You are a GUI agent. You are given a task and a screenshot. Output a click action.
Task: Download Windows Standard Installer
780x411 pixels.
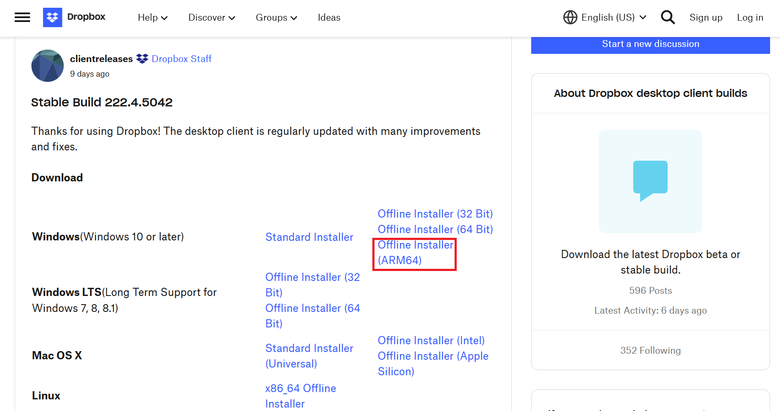(309, 237)
